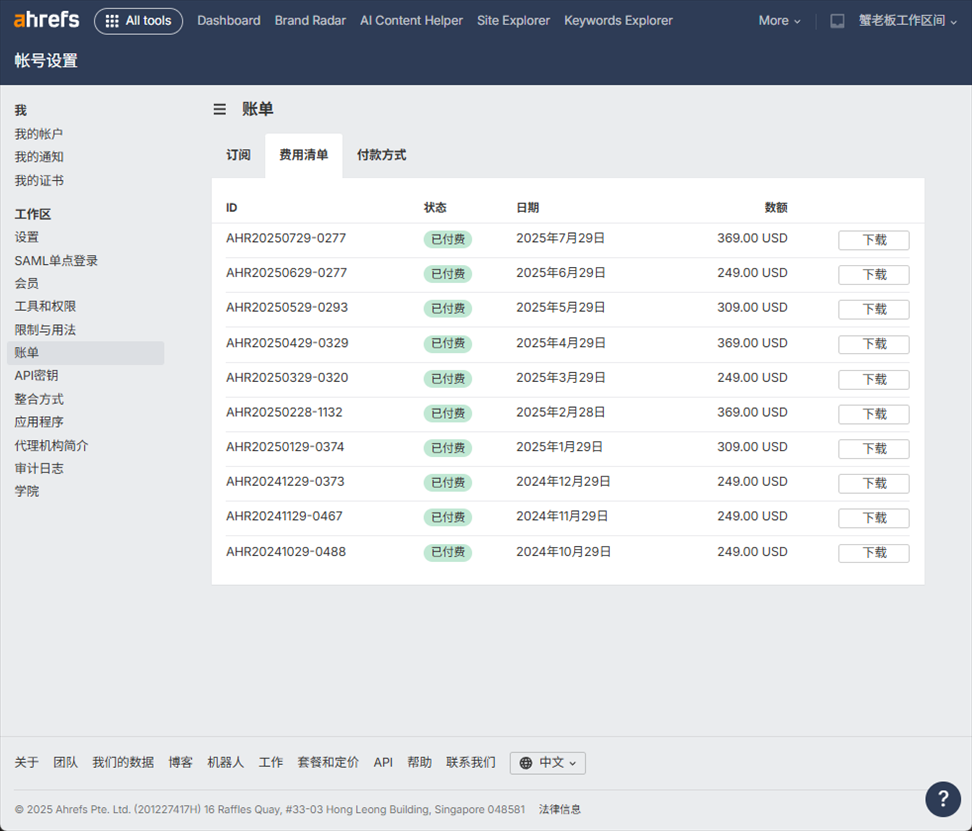The image size is (972, 831).
Task: Click the 机器人 footer link
Action: coord(226,762)
